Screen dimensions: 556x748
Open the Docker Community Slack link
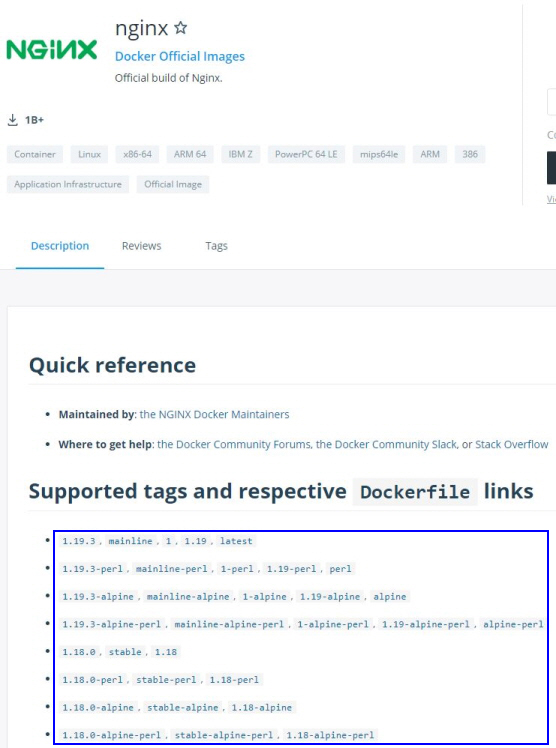(x=386, y=444)
